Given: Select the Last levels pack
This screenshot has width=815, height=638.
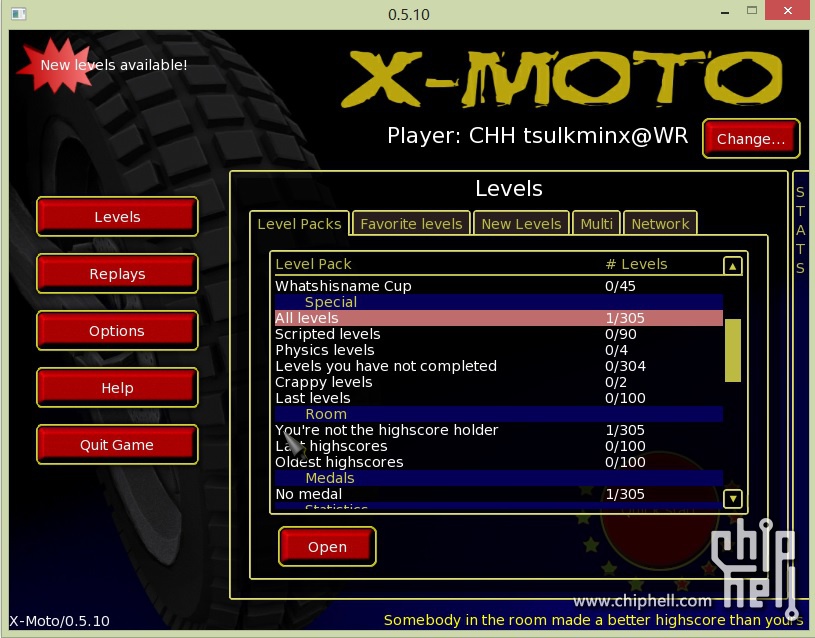Looking at the screenshot, I should 499,398.
